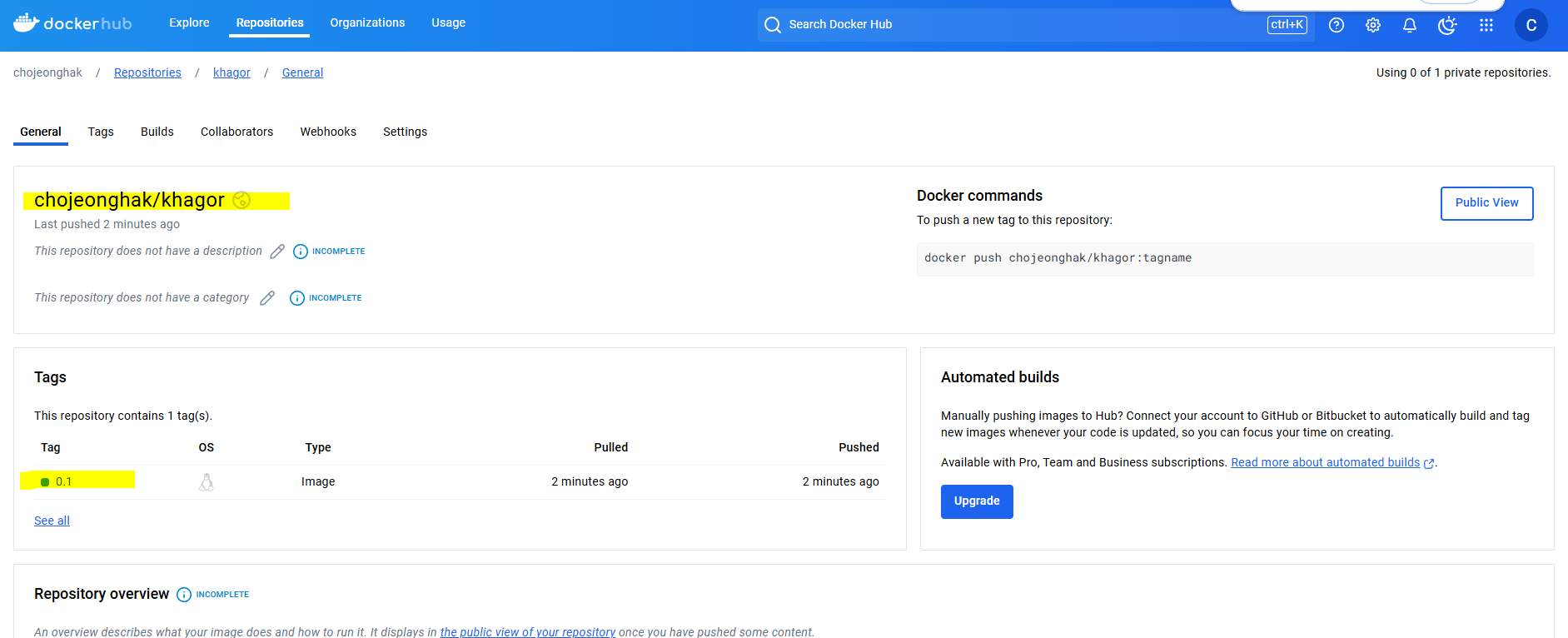Open the See all tags link
The width and height of the screenshot is (1568, 638).
click(52, 521)
